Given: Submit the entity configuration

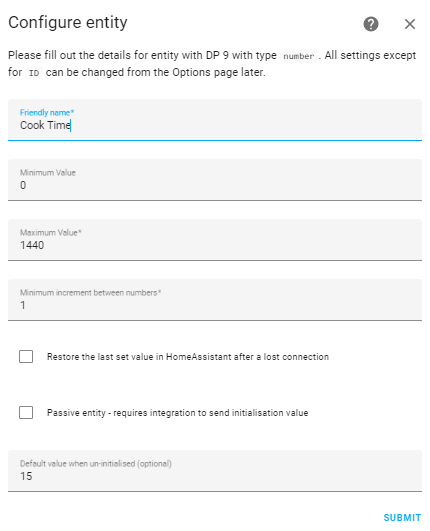Looking at the screenshot, I should [x=402, y=517].
